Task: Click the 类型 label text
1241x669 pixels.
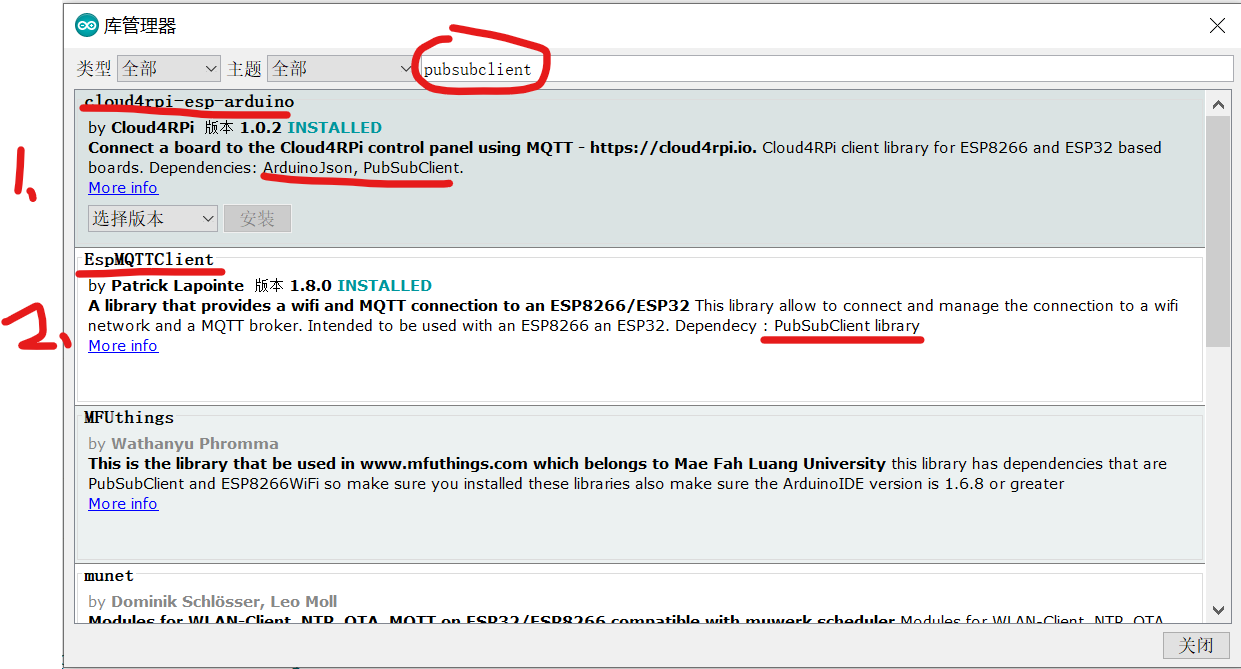Action: click(94, 68)
